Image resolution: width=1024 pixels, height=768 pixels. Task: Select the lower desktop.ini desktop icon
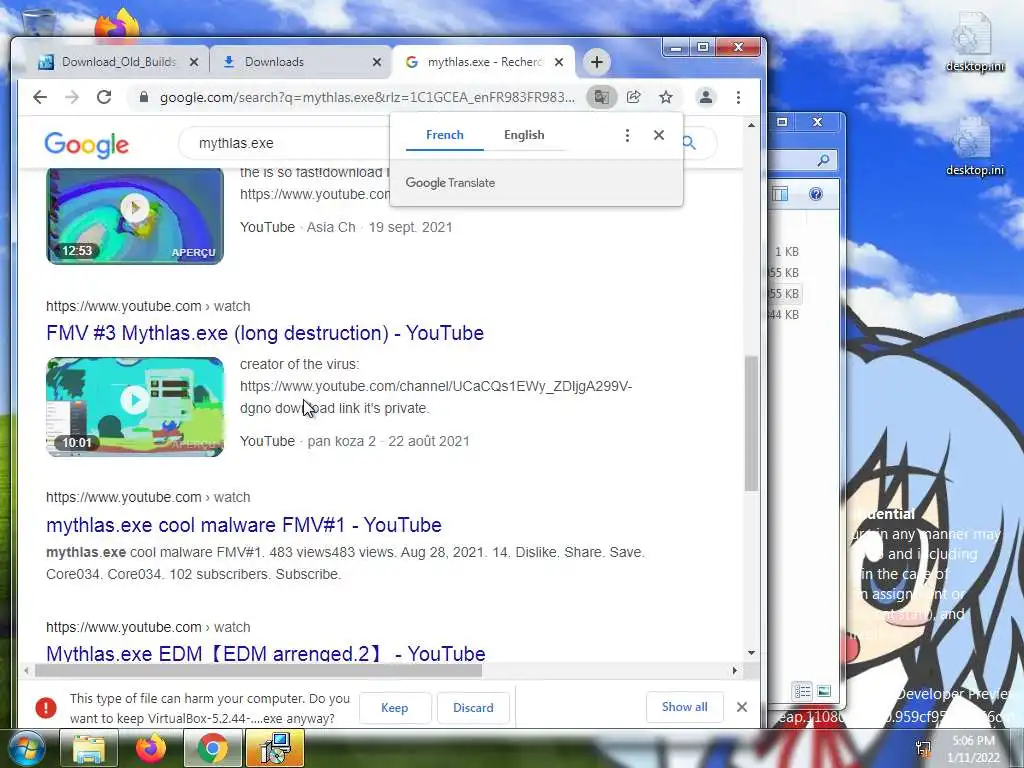pyautogui.click(x=974, y=146)
